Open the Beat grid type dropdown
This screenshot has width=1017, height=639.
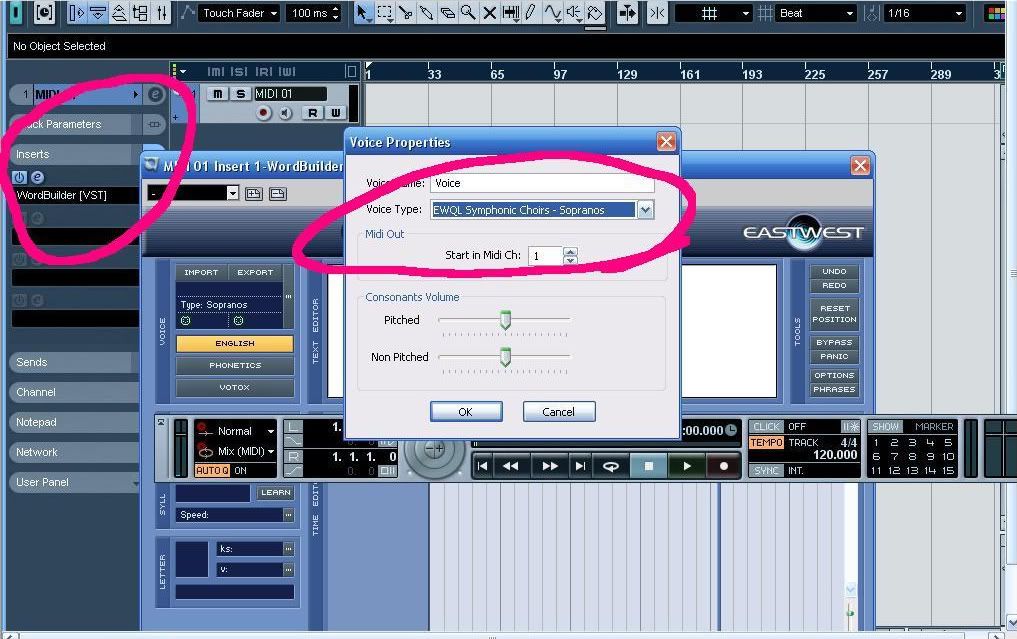pyautogui.click(x=815, y=13)
